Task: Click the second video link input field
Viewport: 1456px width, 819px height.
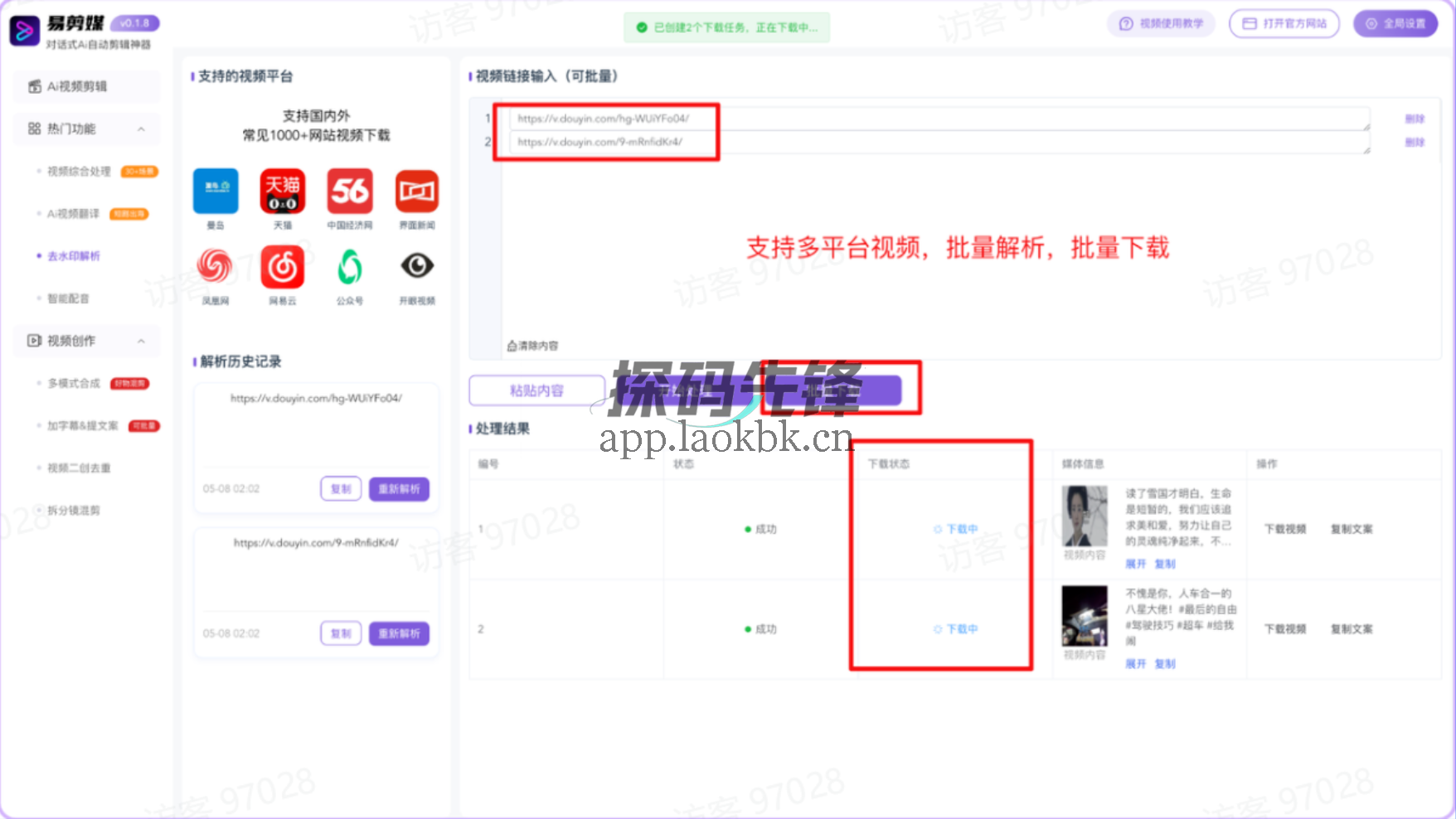Action: (829, 142)
